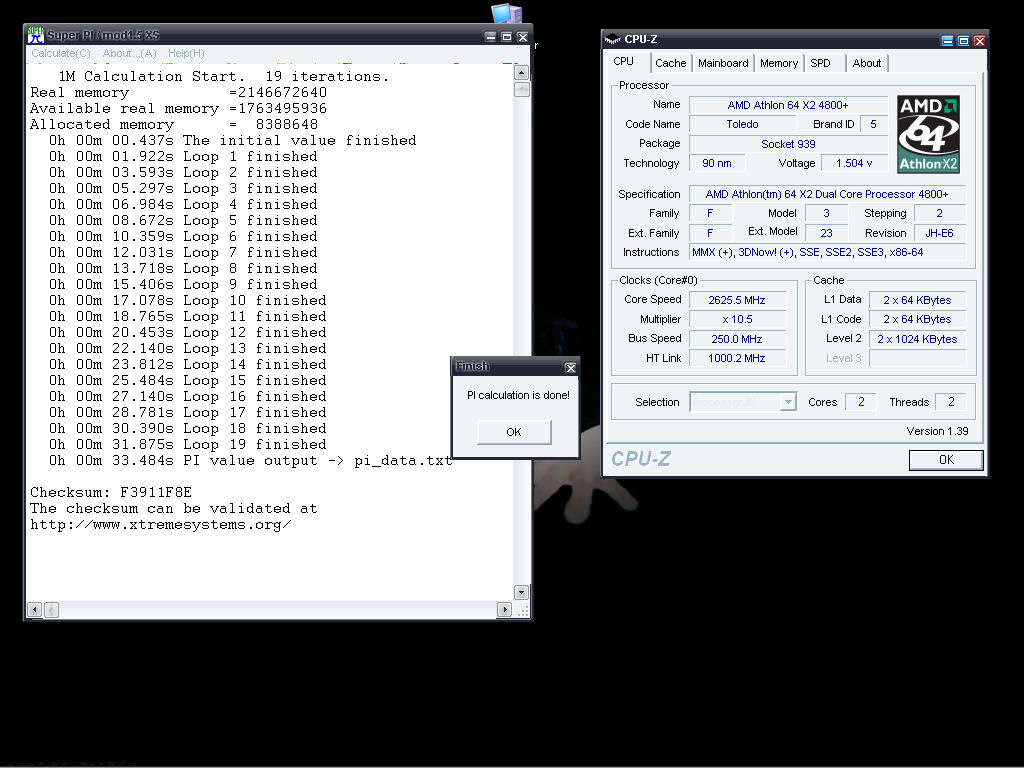Minimize the Super PI window

click(x=490, y=37)
